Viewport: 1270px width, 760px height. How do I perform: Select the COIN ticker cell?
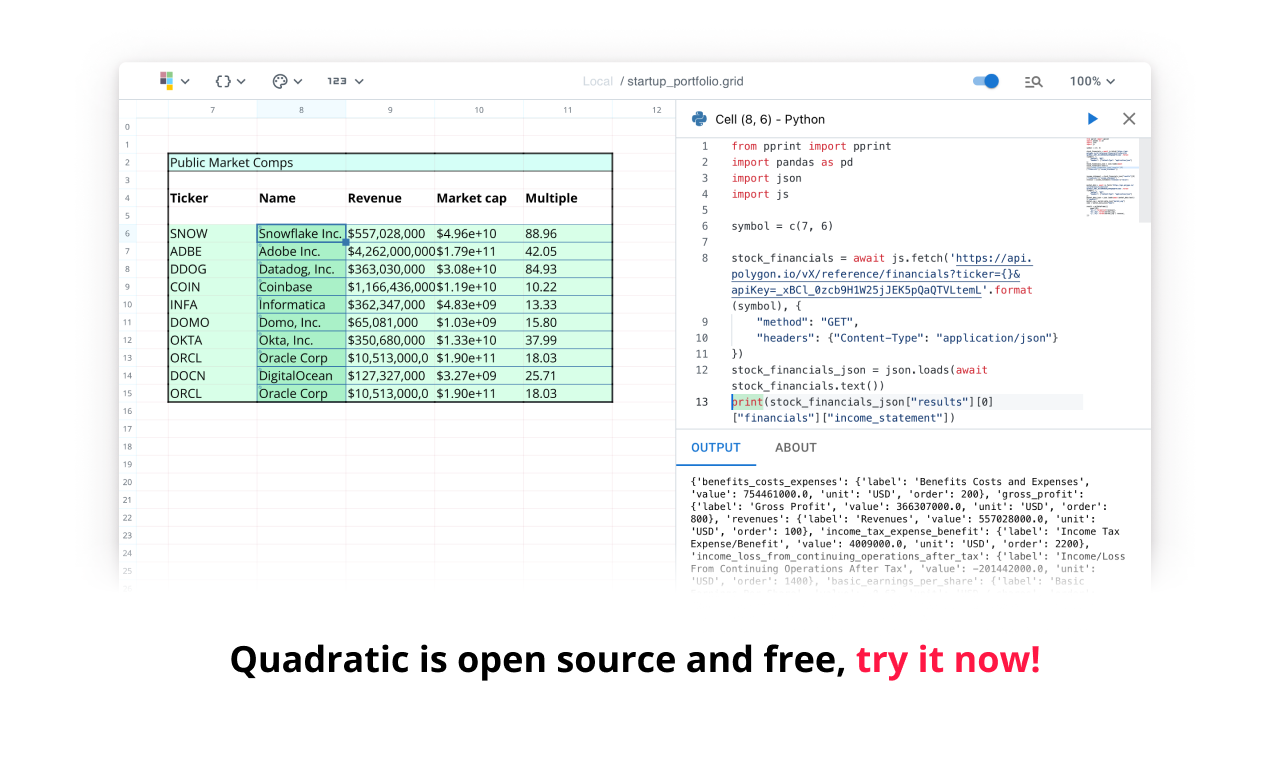point(212,287)
